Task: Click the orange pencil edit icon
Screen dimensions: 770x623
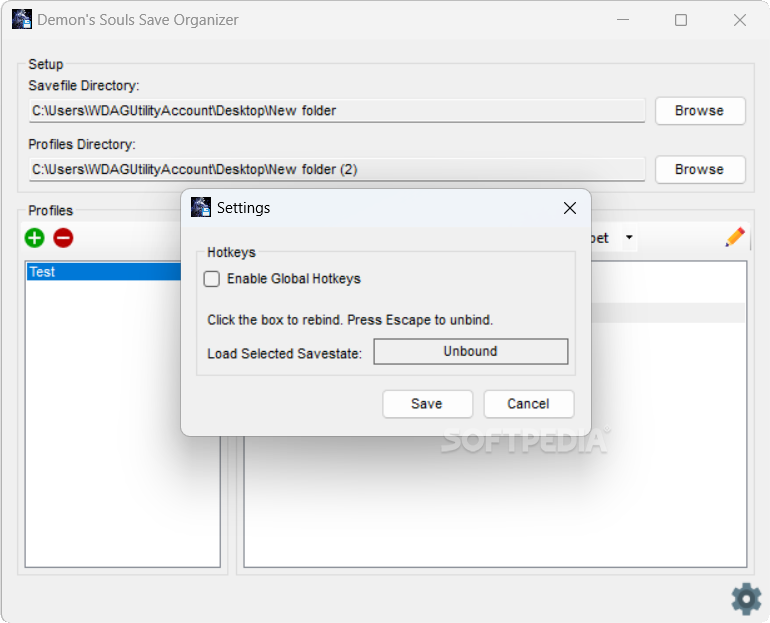Action: click(x=735, y=237)
